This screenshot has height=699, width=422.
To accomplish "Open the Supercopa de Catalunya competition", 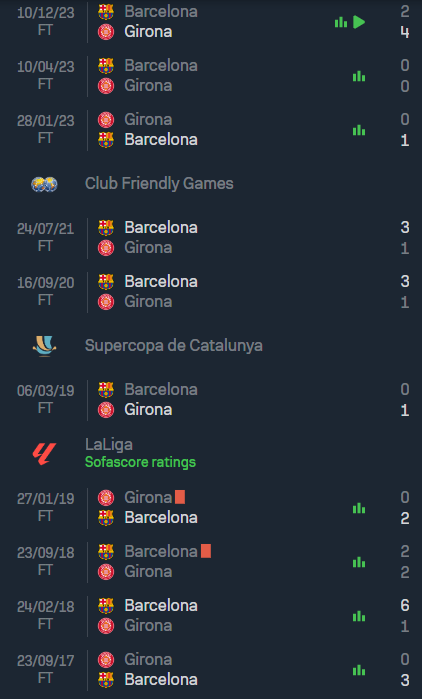I will (174, 345).
